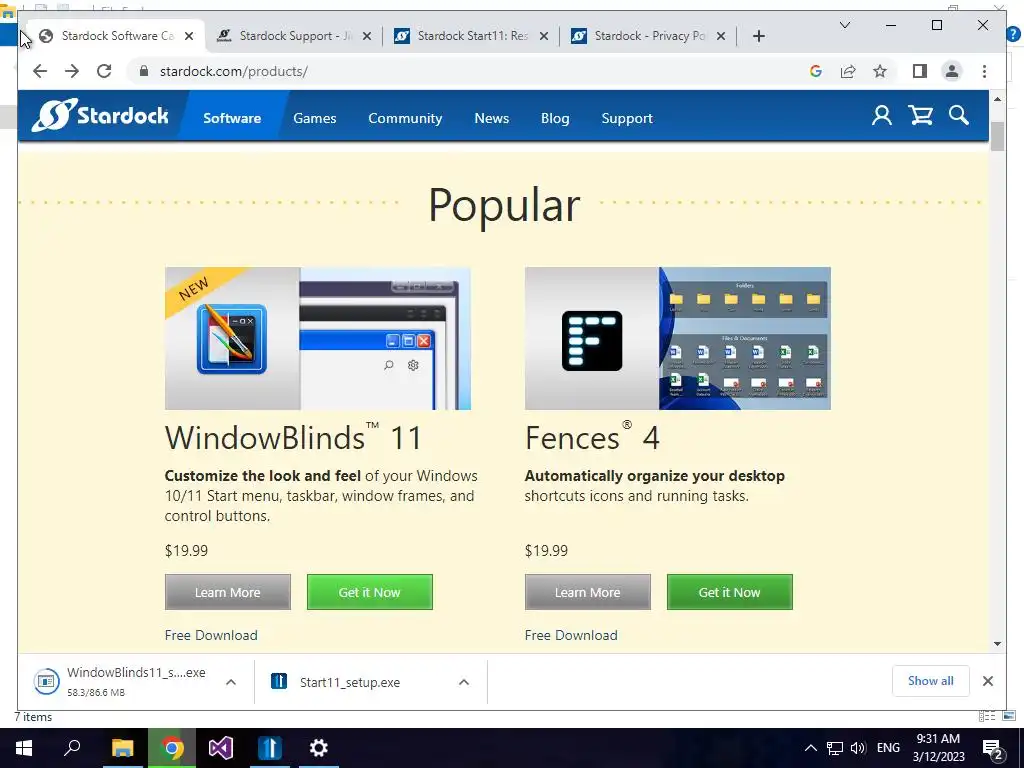The height and width of the screenshot is (768, 1024).
Task: Click the scrollbar down arrow
Action: point(997,644)
